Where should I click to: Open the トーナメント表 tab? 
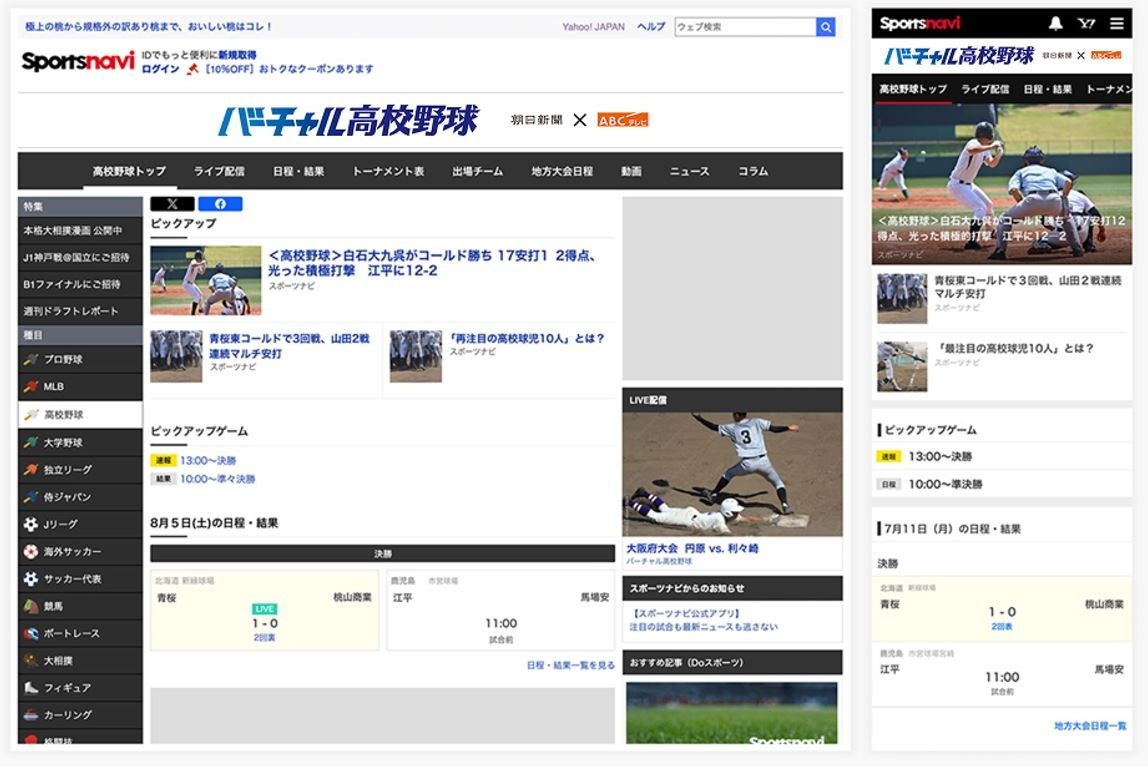[388, 171]
